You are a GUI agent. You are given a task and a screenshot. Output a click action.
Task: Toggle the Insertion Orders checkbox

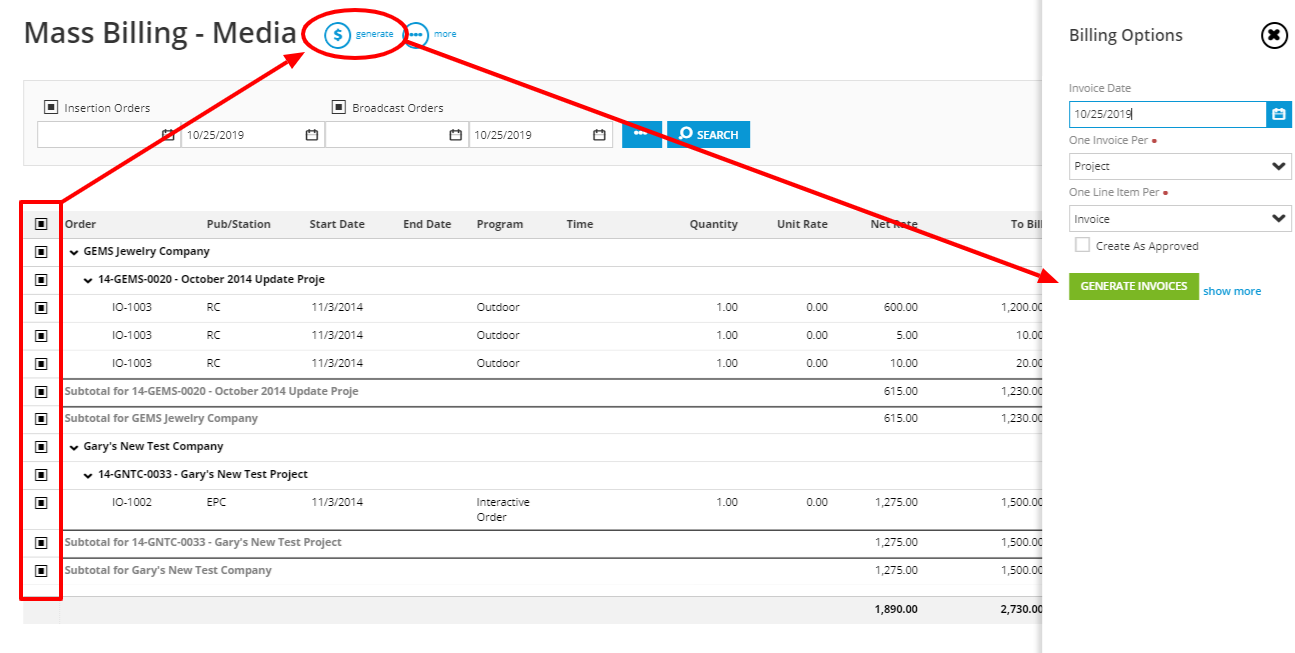pyautogui.click(x=50, y=107)
